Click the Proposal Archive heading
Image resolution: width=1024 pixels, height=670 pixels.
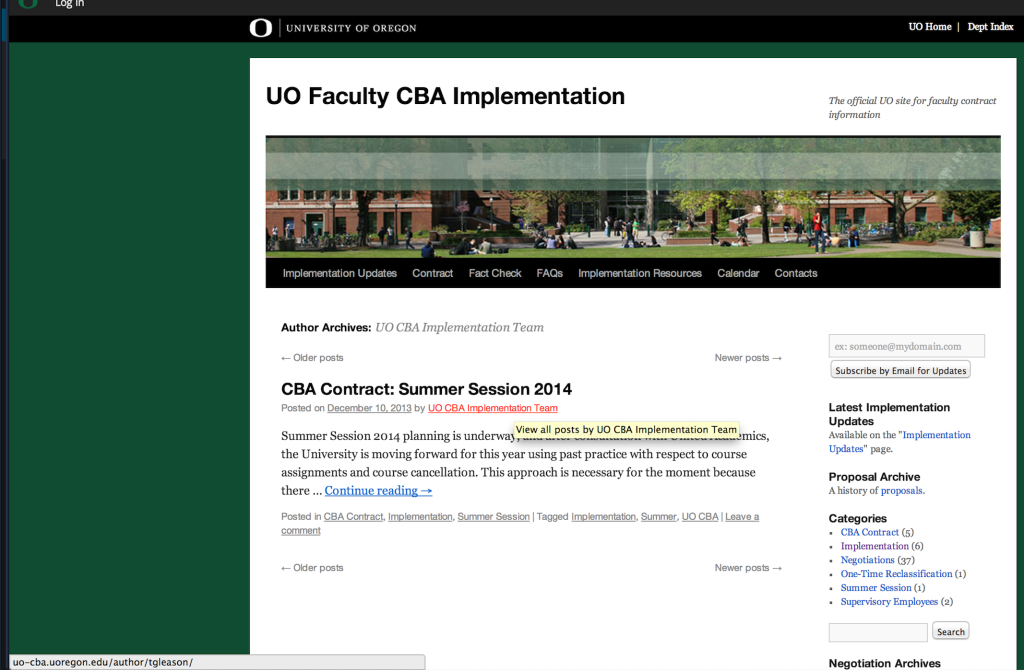click(874, 477)
